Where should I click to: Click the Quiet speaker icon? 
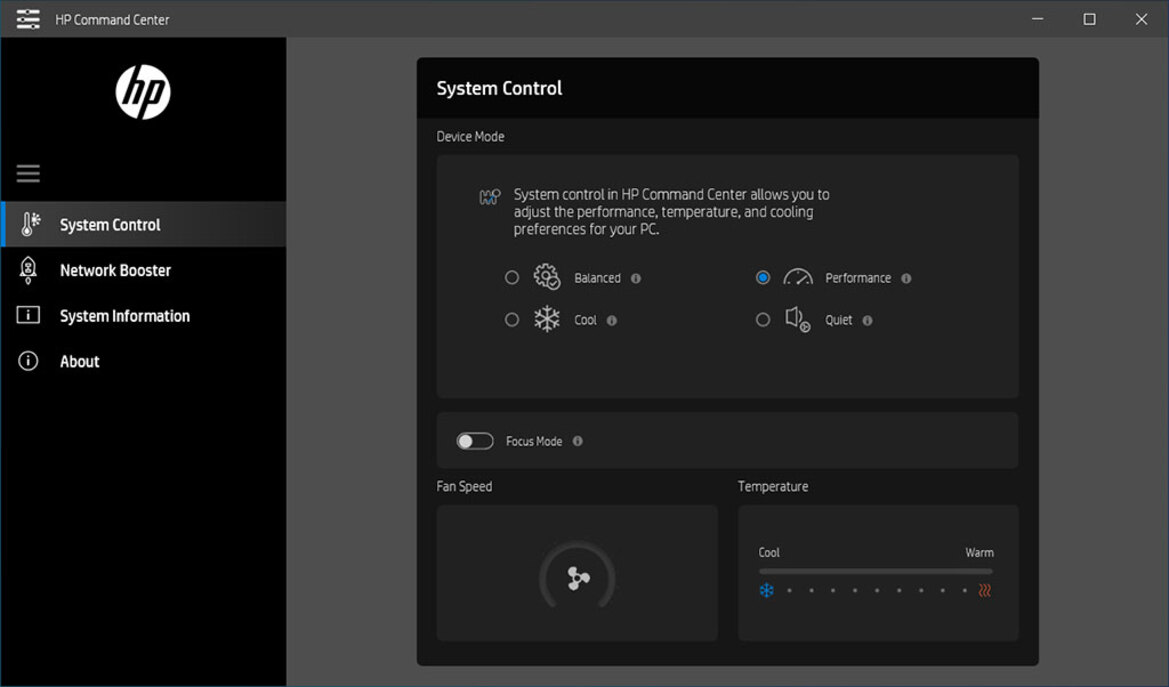(798, 319)
